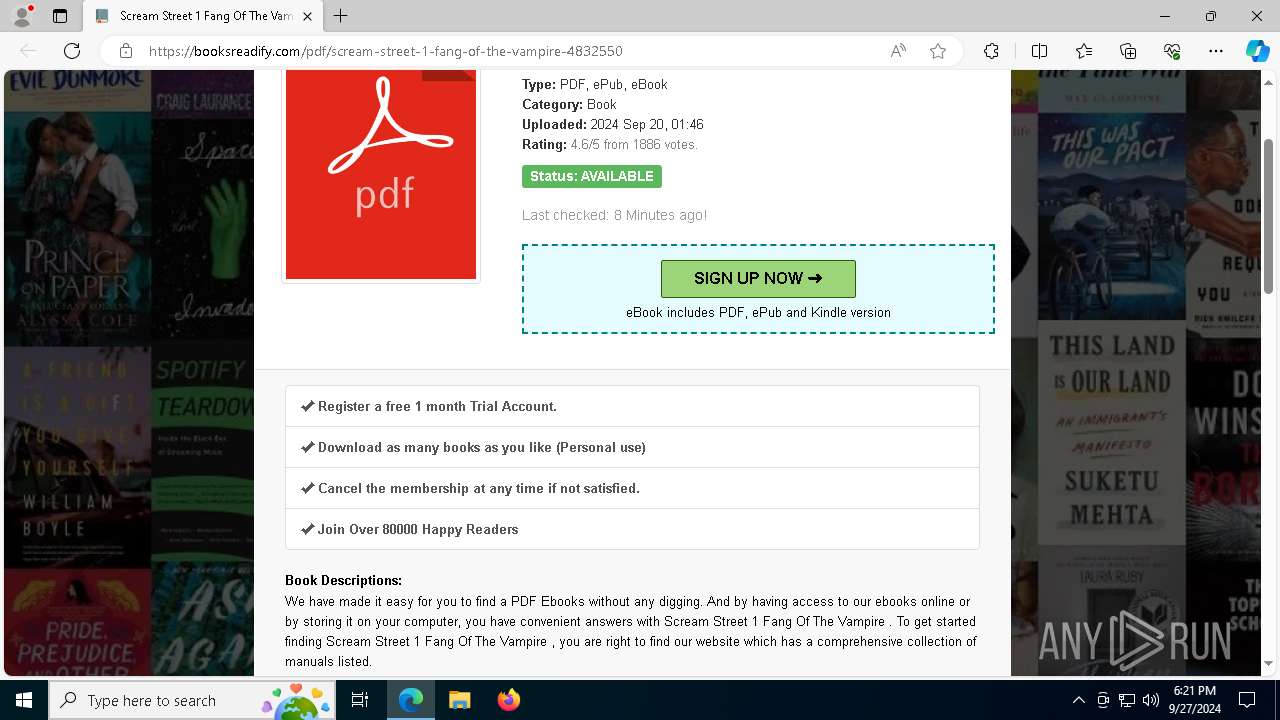Click the SIGN UP NOW button
1280x720 pixels.
point(758,278)
